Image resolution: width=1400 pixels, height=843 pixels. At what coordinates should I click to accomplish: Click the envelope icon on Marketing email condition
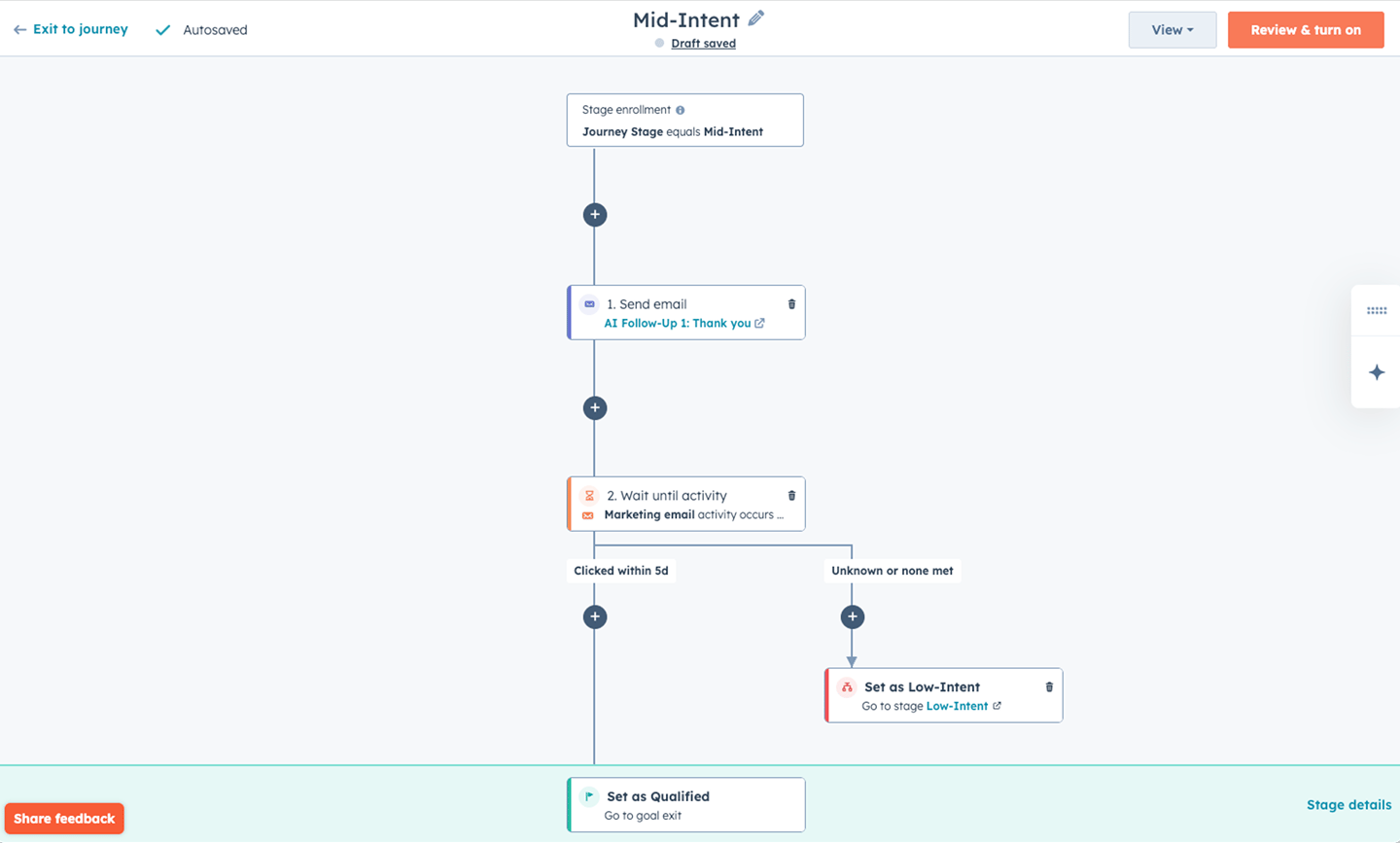pos(589,514)
